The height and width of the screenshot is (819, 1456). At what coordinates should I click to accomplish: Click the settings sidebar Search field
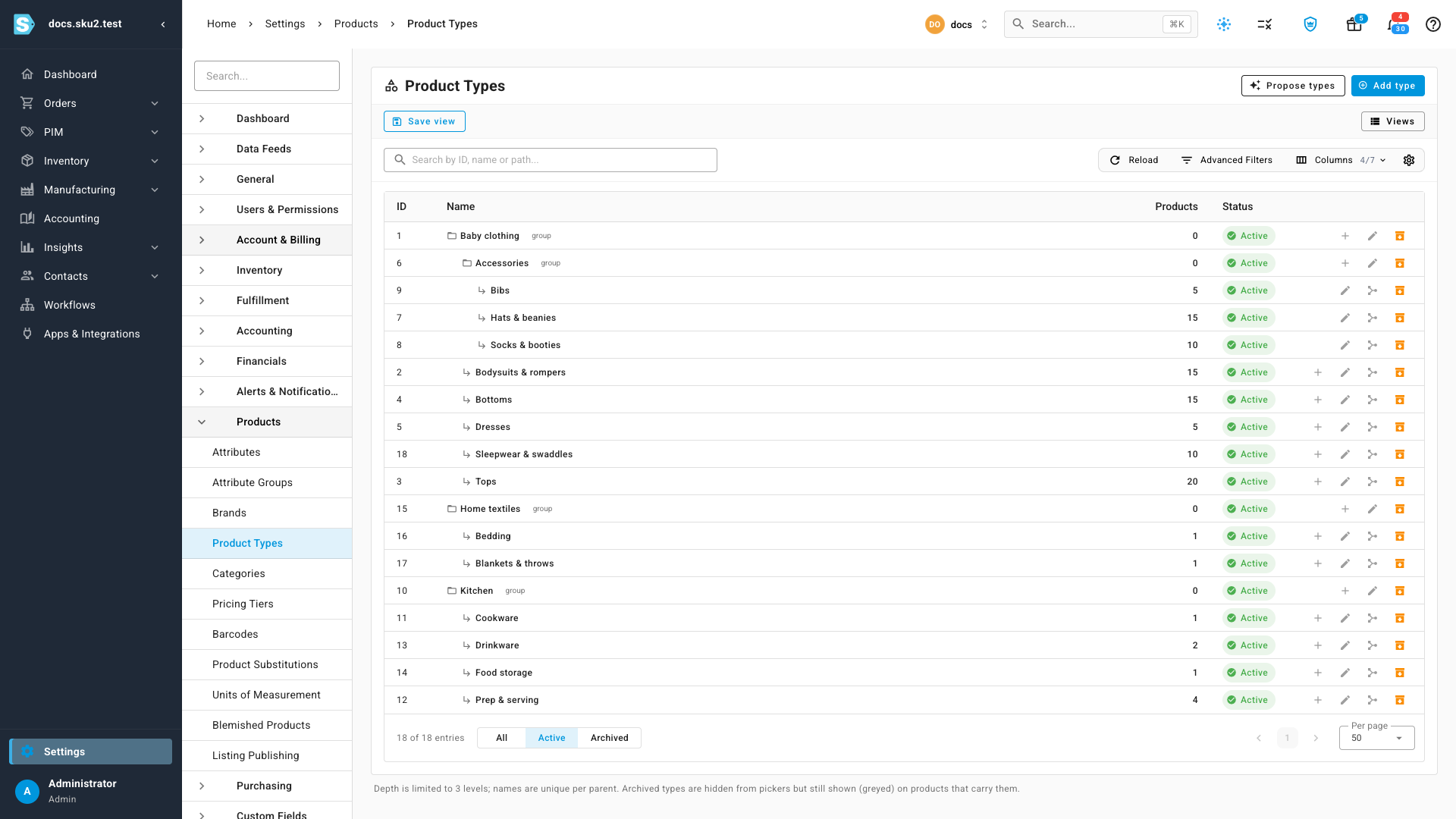tap(267, 76)
